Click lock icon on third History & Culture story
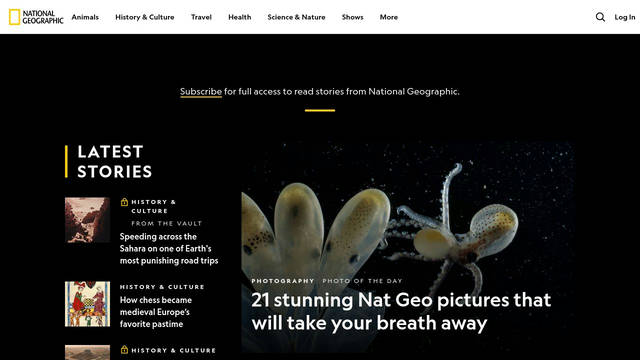The width and height of the screenshot is (640, 360). pos(124,350)
